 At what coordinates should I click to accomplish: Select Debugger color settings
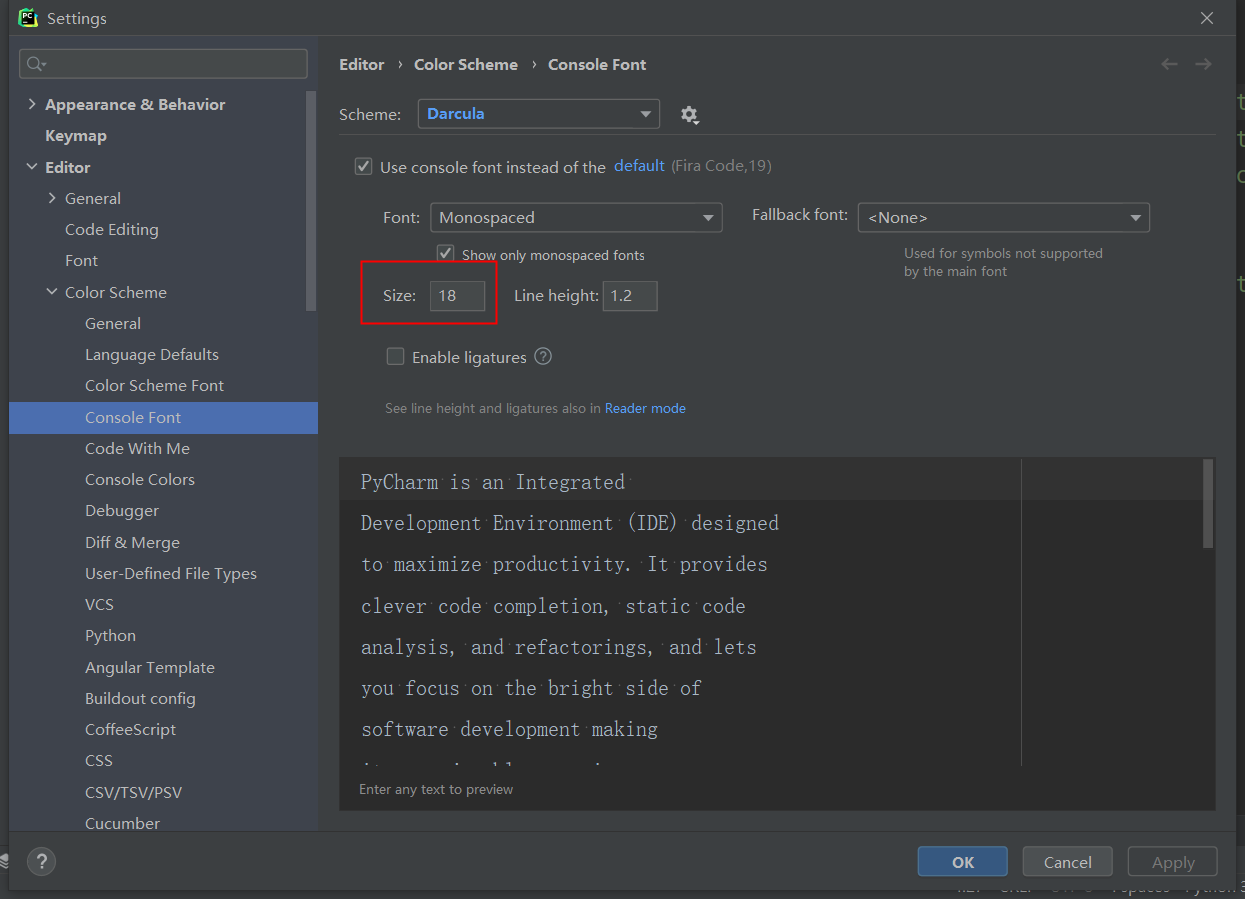[122, 510]
